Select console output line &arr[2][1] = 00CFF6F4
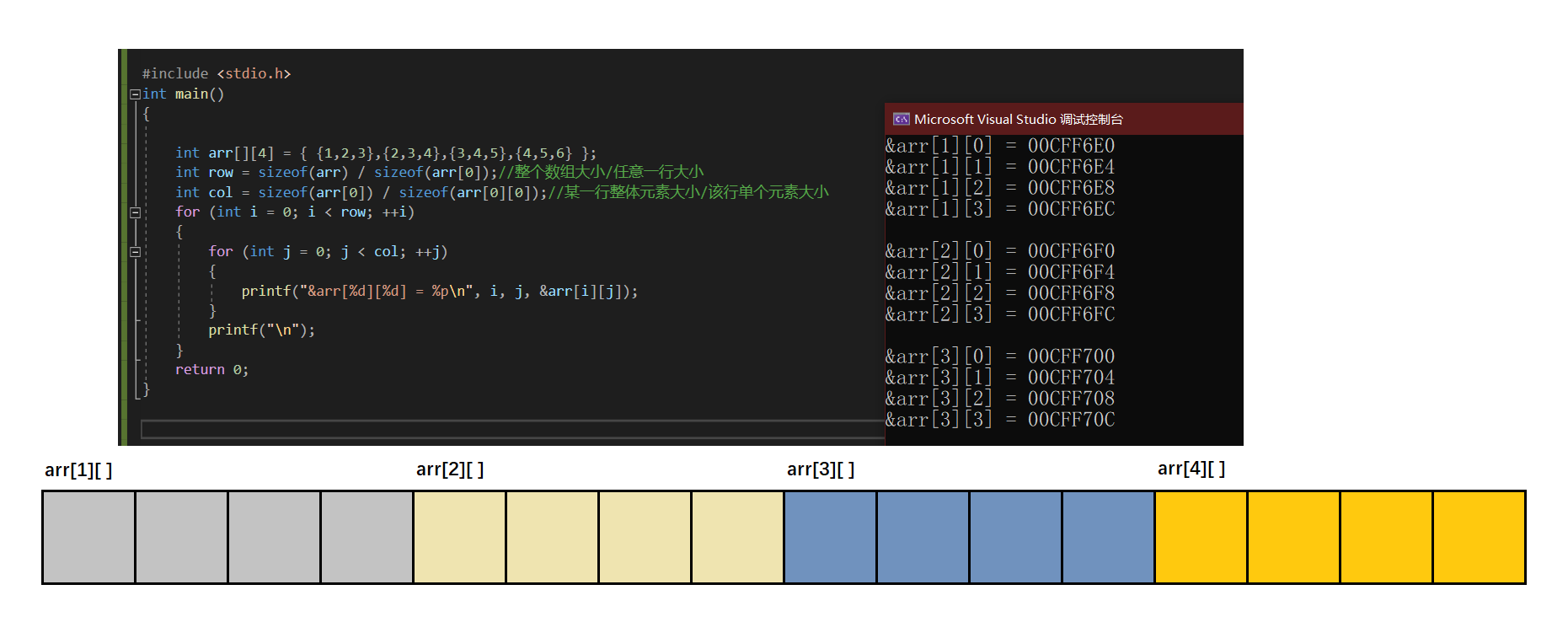The image size is (1568, 622). coord(1000,272)
